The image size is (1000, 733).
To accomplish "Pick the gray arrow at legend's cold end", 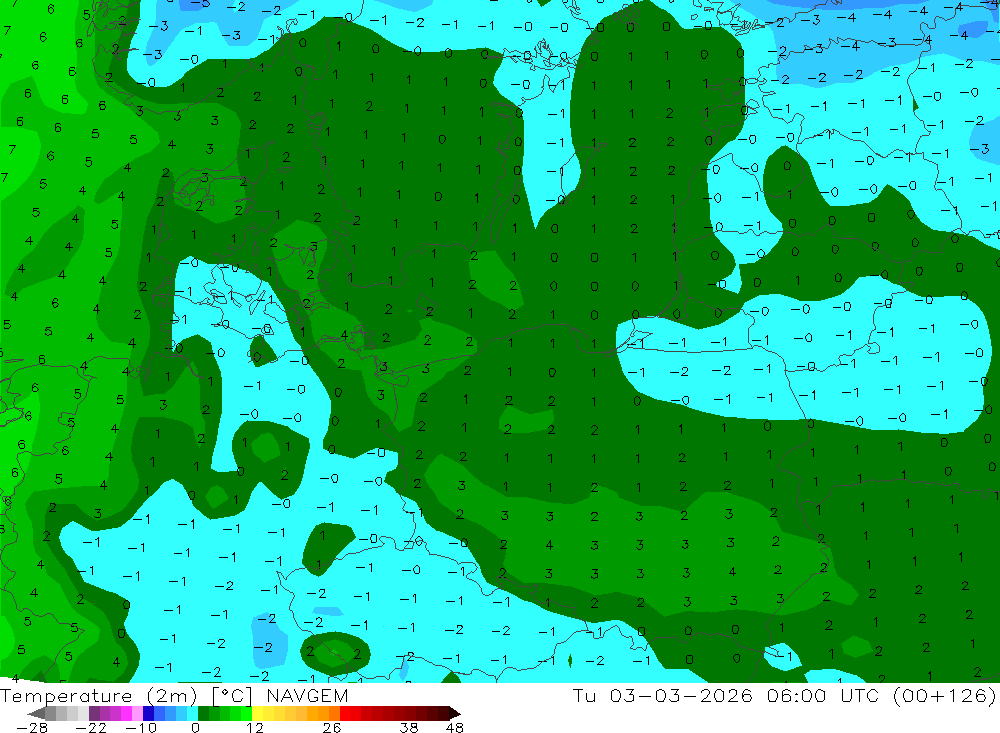I will (x=36, y=713).
